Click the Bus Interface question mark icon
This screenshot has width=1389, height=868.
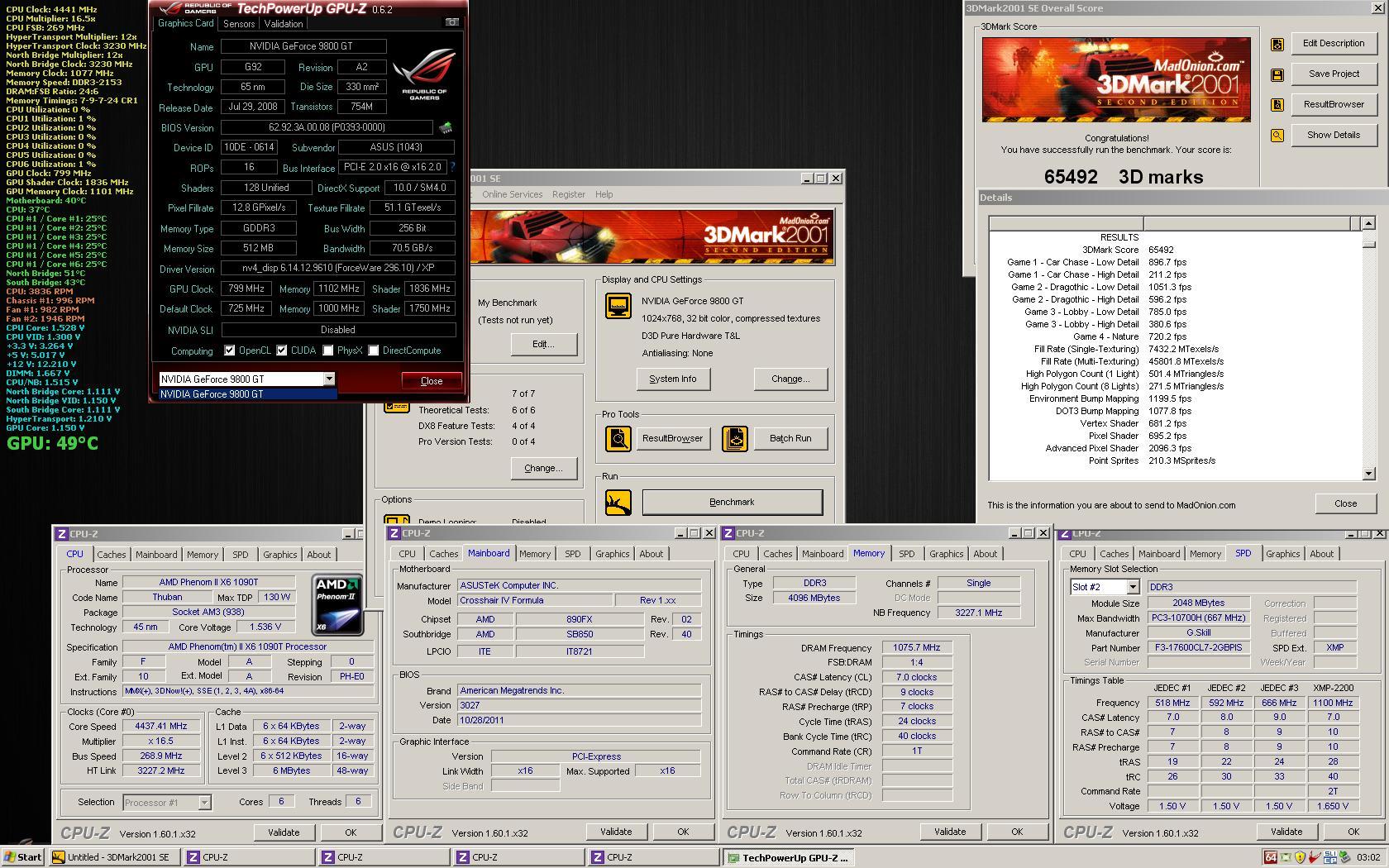[452, 167]
